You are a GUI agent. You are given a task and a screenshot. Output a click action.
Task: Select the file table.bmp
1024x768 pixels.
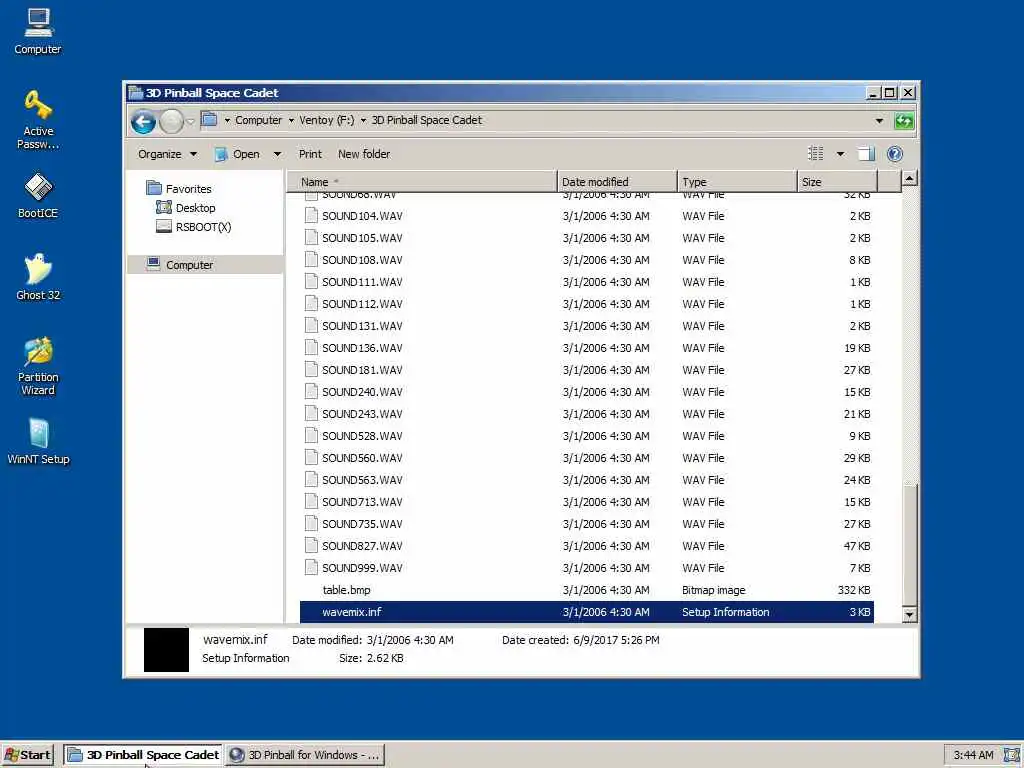[x=346, y=590]
